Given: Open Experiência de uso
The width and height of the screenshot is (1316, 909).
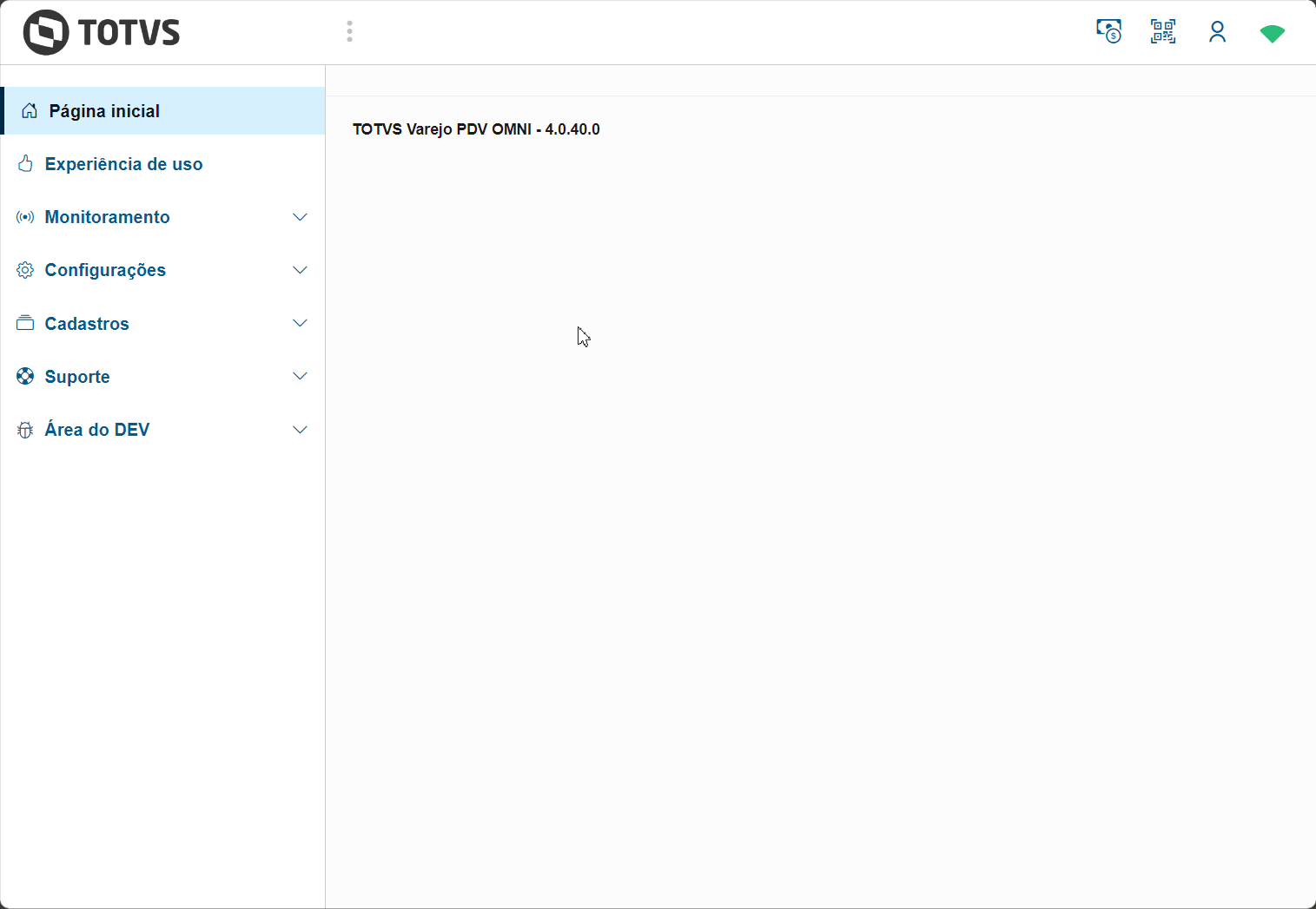Looking at the screenshot, I should coord(162,164).
